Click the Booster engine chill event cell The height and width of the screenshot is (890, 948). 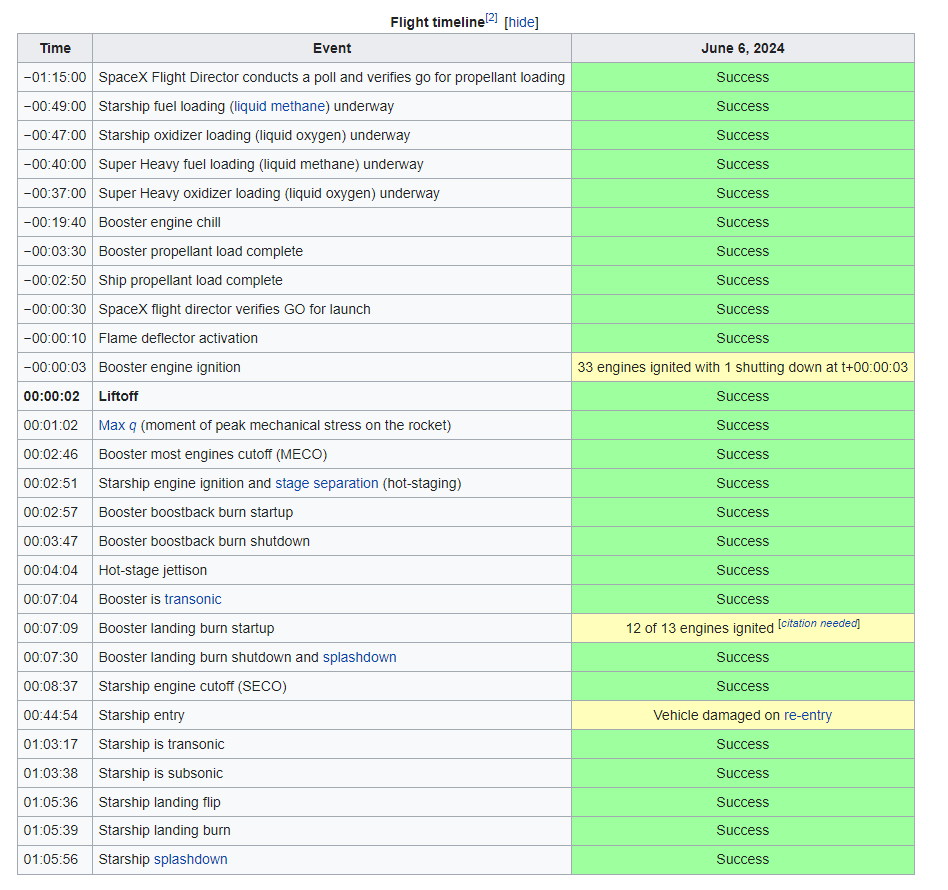[160, 222]
